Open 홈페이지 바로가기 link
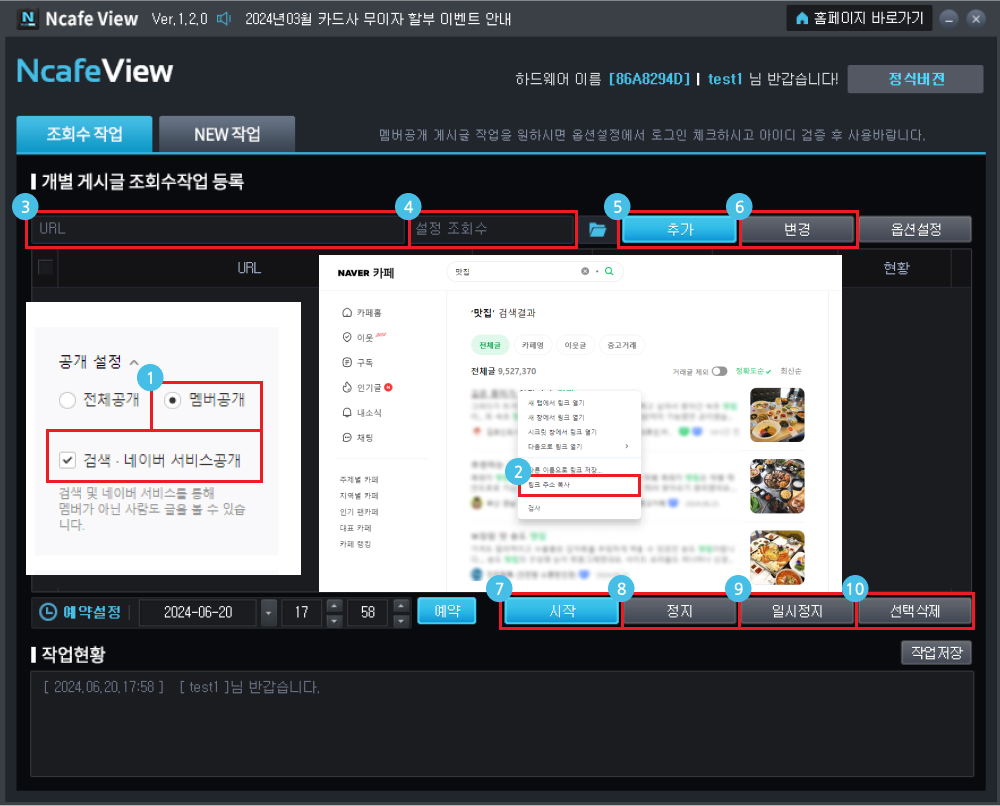Image resolution: width=1000 pixels, height=806 pixels. tap(859, 18)
